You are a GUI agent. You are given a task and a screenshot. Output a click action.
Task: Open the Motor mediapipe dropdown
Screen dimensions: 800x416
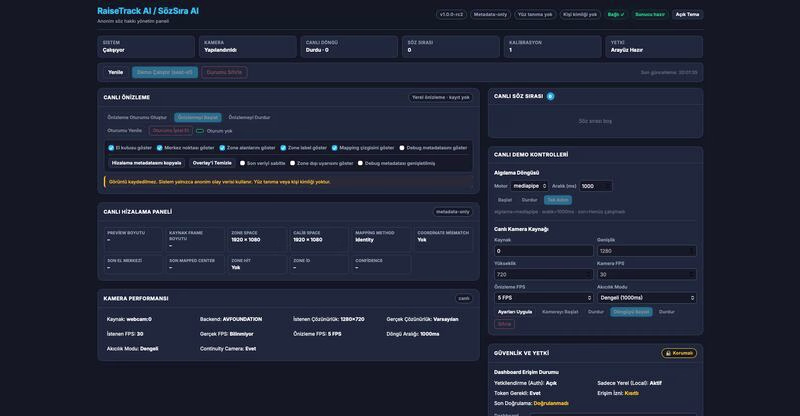pos(529,186)
